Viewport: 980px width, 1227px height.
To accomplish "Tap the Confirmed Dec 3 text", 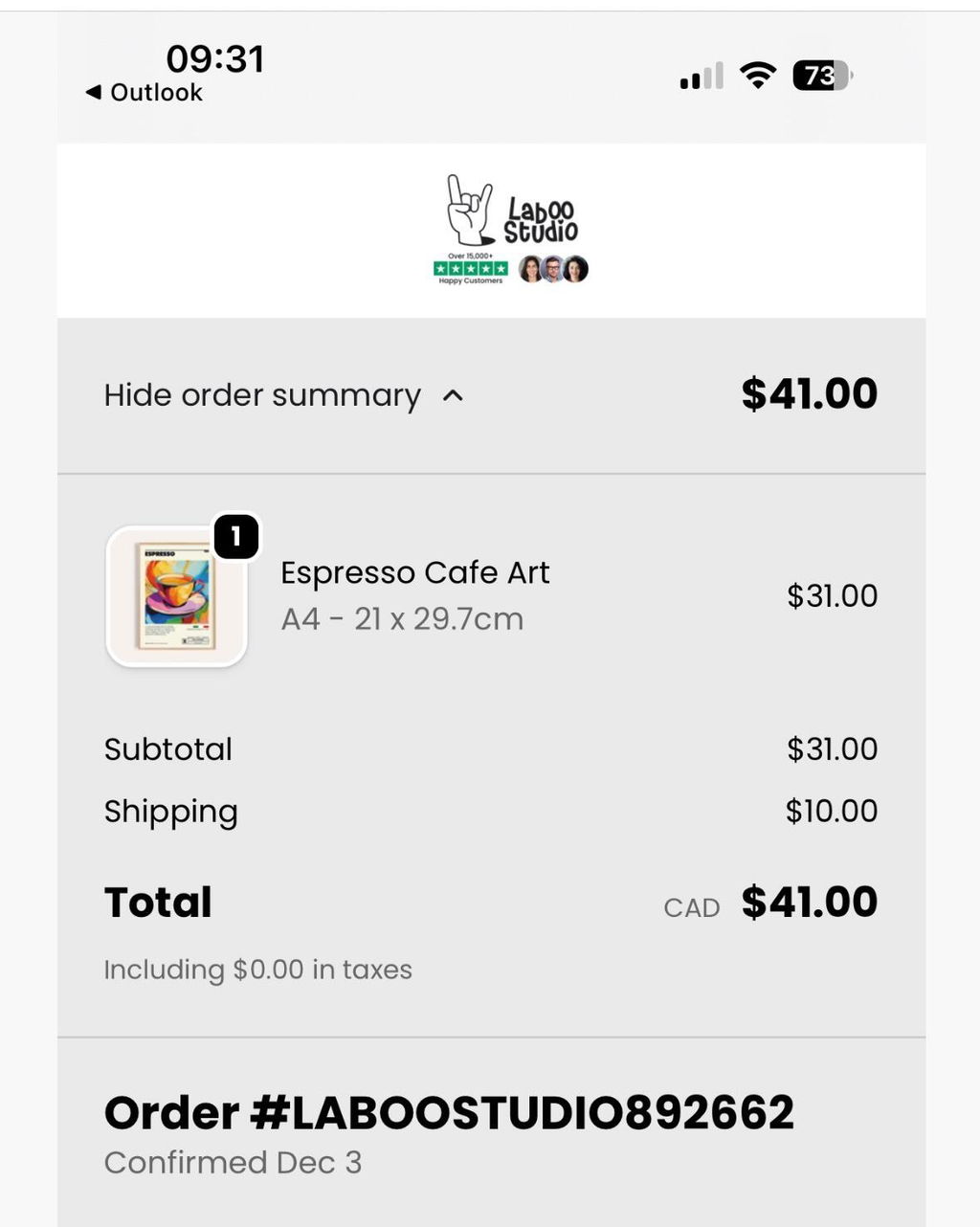I will [233, 1163].
